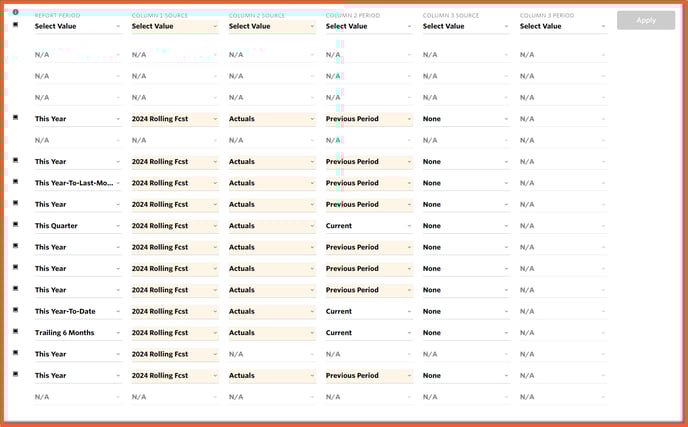The height and width of the screenshot is (427, 688).
Task: Open the This Year-To-Date report period dropdown
Action: coord(78,311)
